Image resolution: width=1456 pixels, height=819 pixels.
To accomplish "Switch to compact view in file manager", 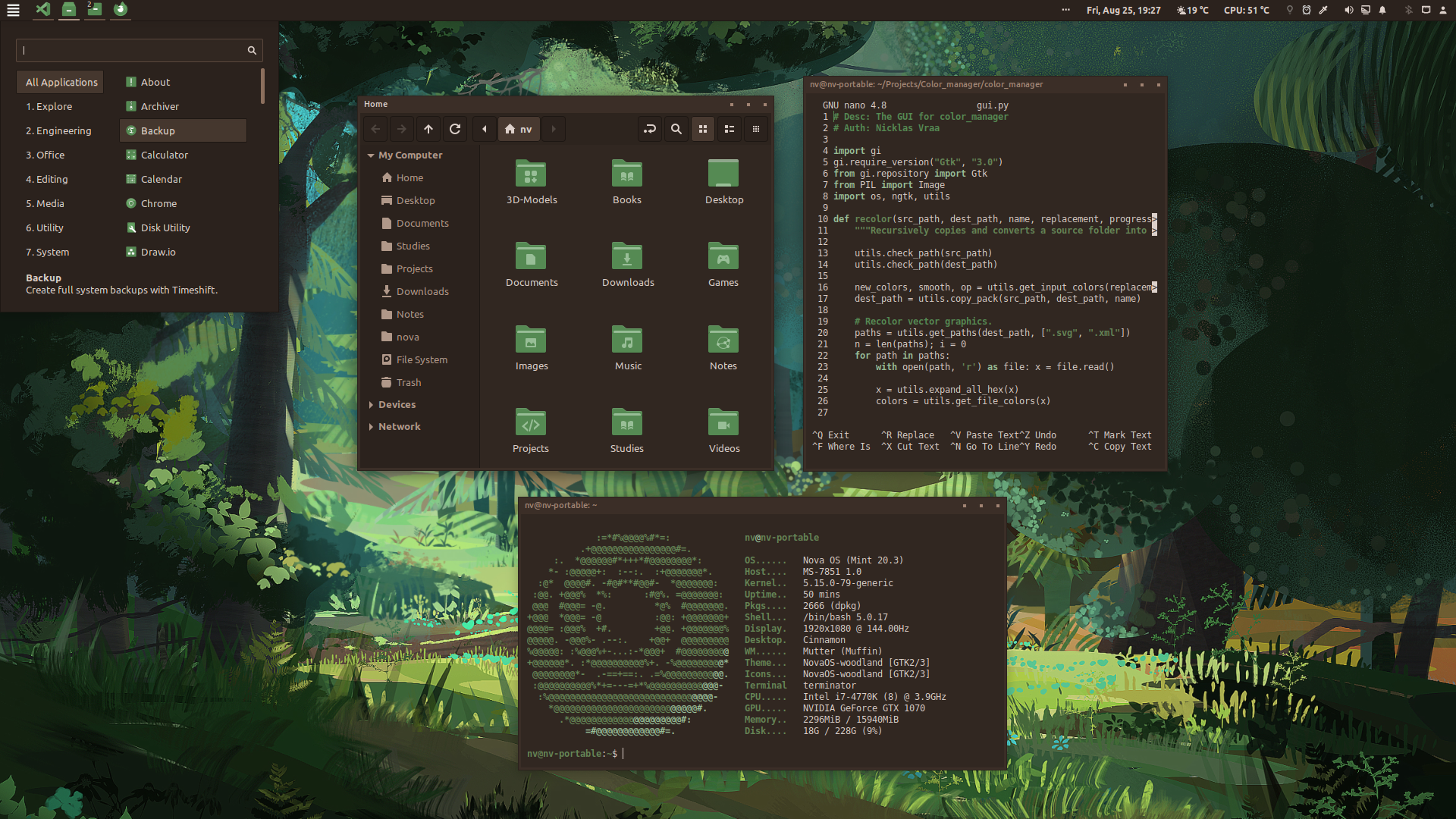I will pos(756,129).
